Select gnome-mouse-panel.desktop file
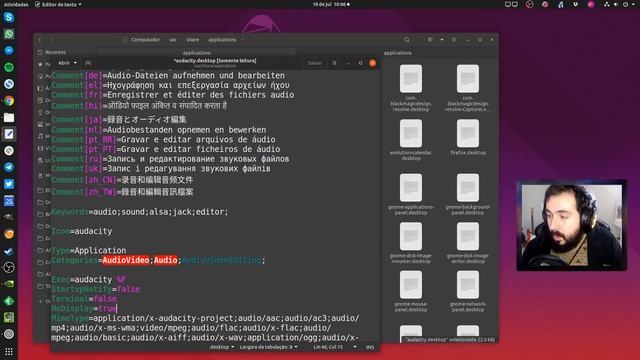640x360 pixels. (411, 291)
